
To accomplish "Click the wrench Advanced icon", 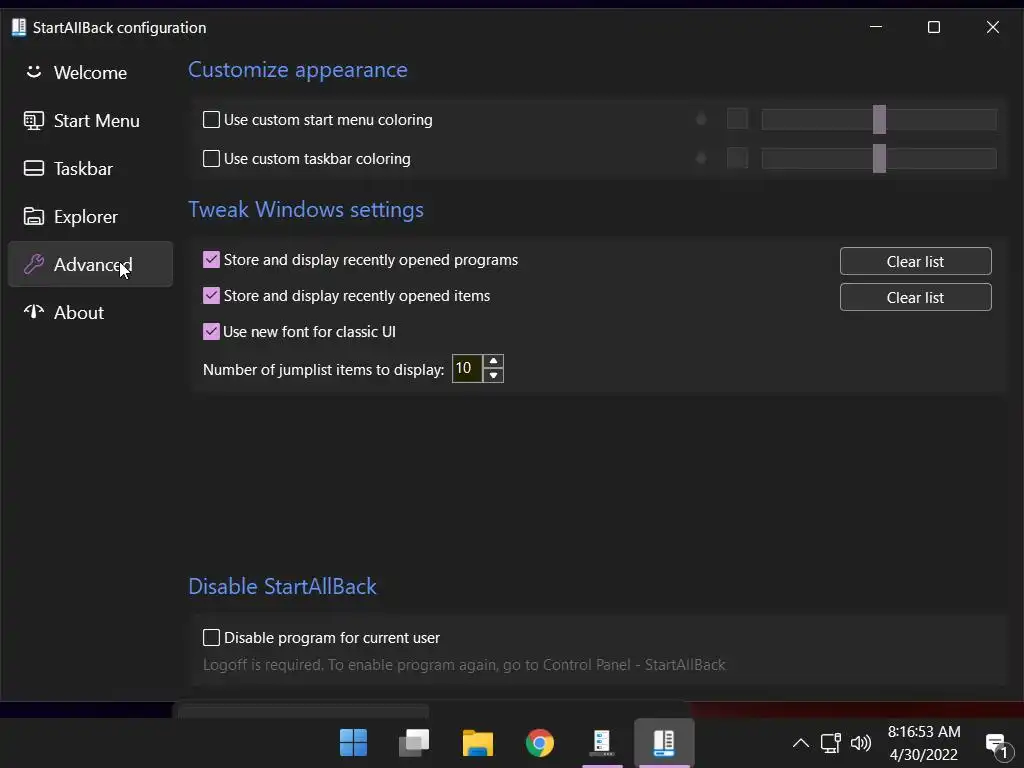I will click(33, 264).
